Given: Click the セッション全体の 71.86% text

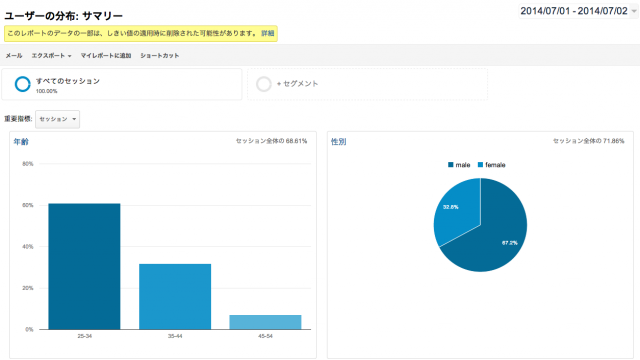Looking at the screenshot, I should click(x=589, y=141).
